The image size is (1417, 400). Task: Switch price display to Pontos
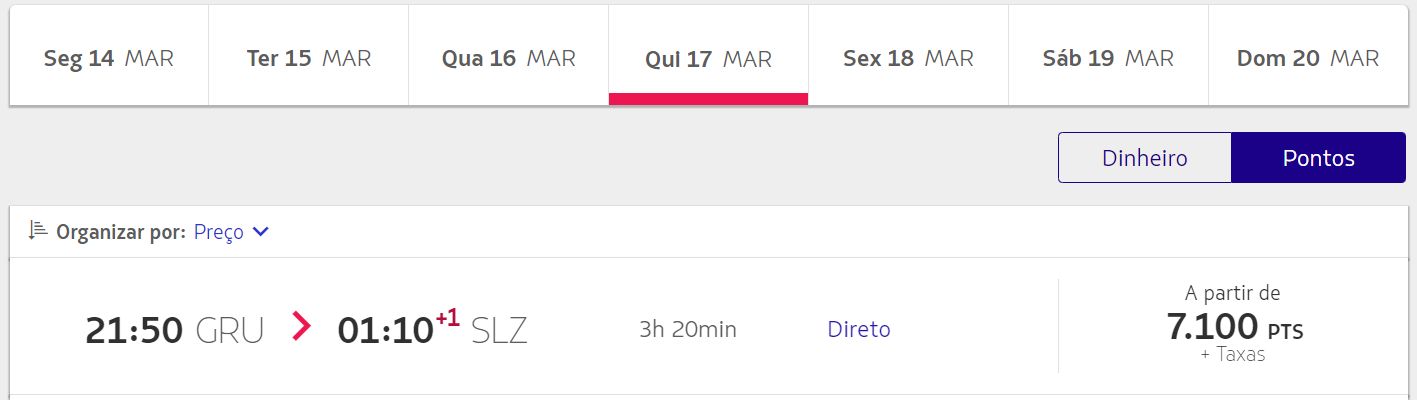point(1318,158)
